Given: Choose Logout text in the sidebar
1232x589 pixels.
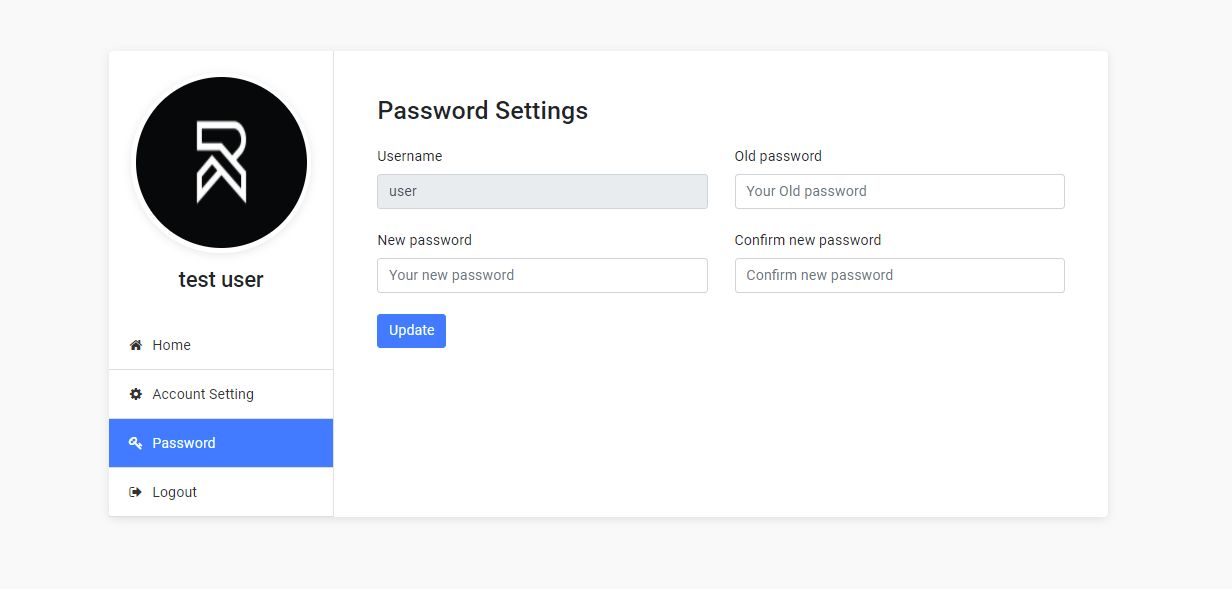Looking at the screenshot, I should tap(175, 492).
